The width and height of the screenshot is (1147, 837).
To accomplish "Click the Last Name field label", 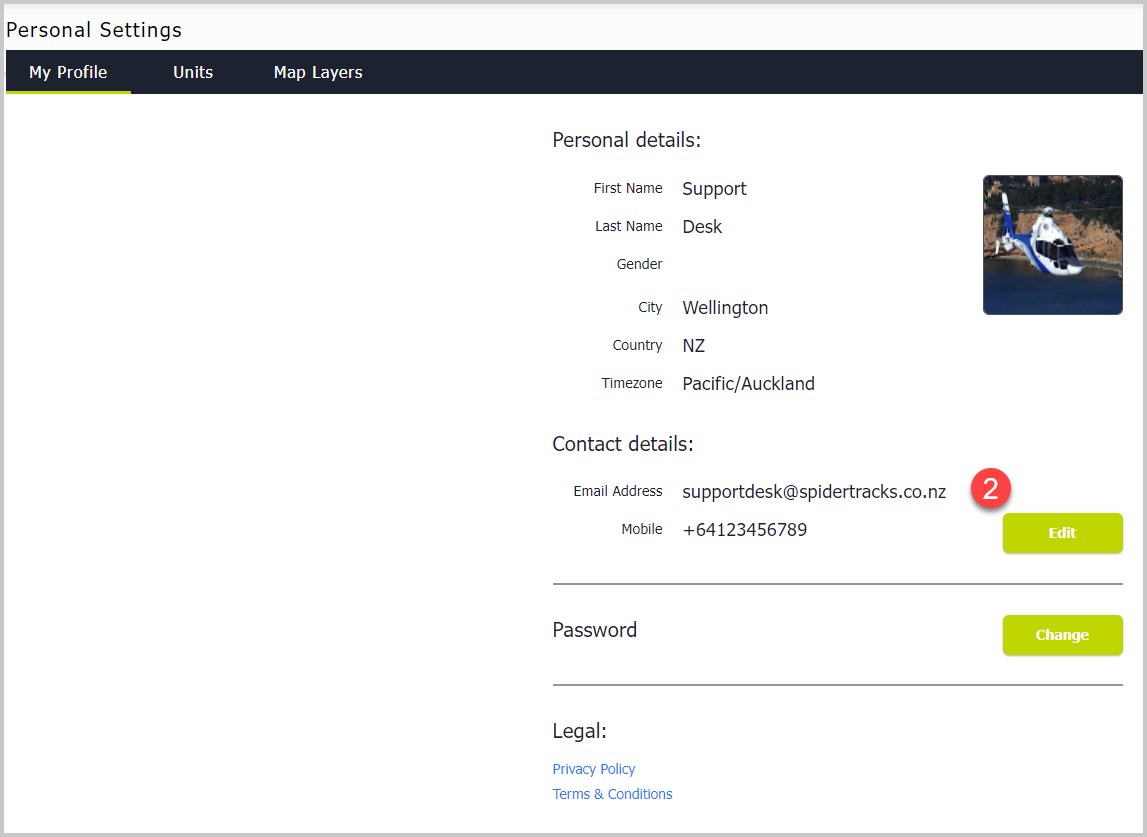I will pyautogui.click(x=629, y=226).
